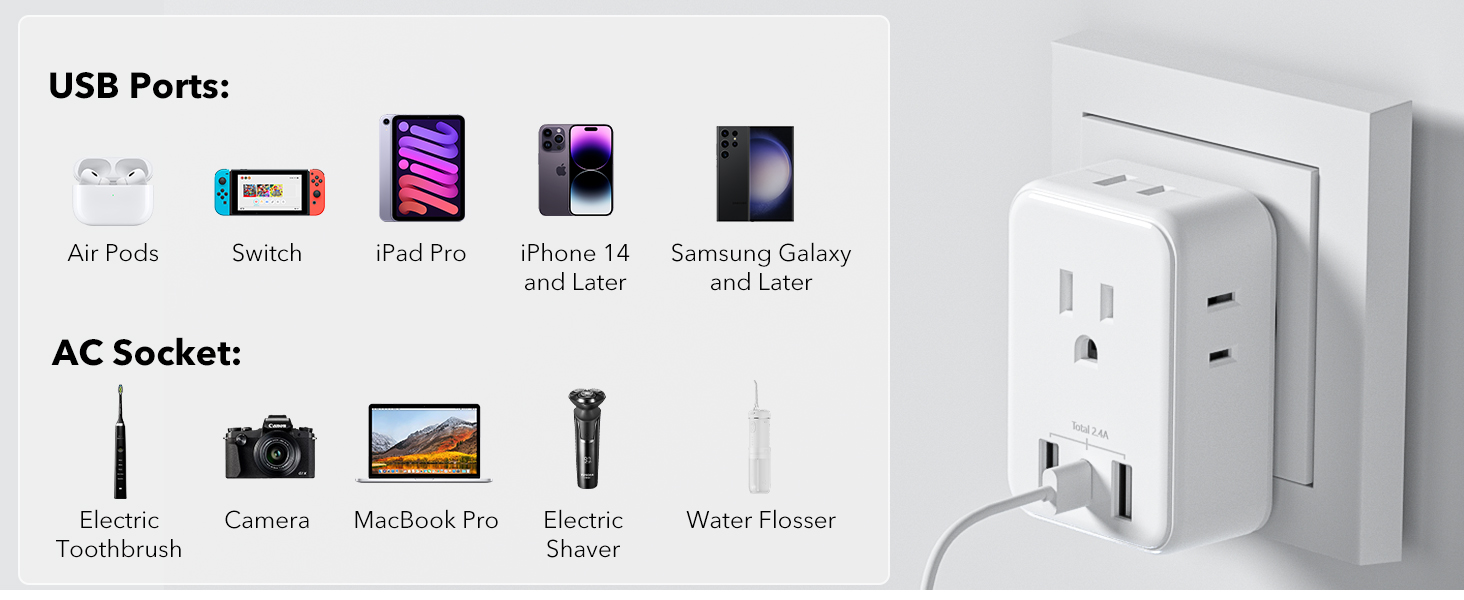This screenshot has height=600, width=1464.
Task: Click the Canon camera image
Action: coord(269,447)
